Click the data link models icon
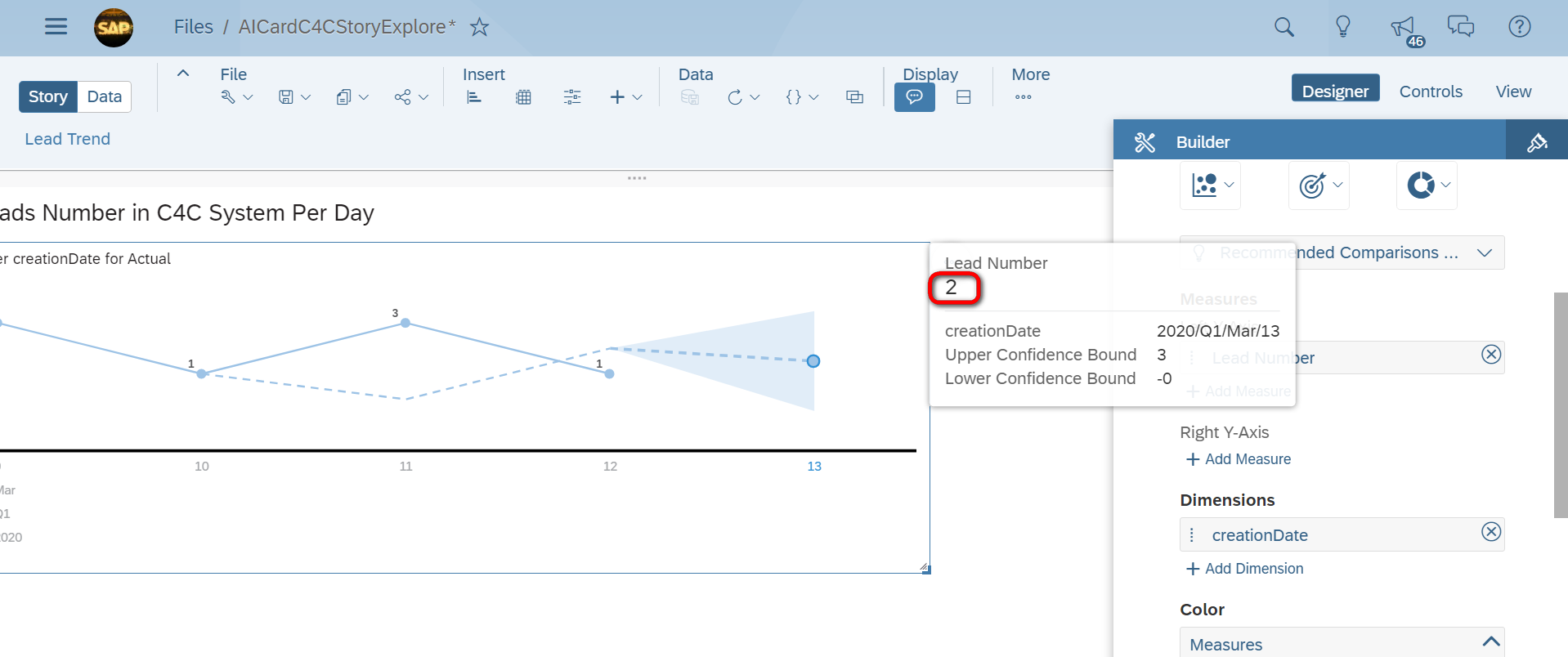This screenshot has width=1568, height=657. 690,97
